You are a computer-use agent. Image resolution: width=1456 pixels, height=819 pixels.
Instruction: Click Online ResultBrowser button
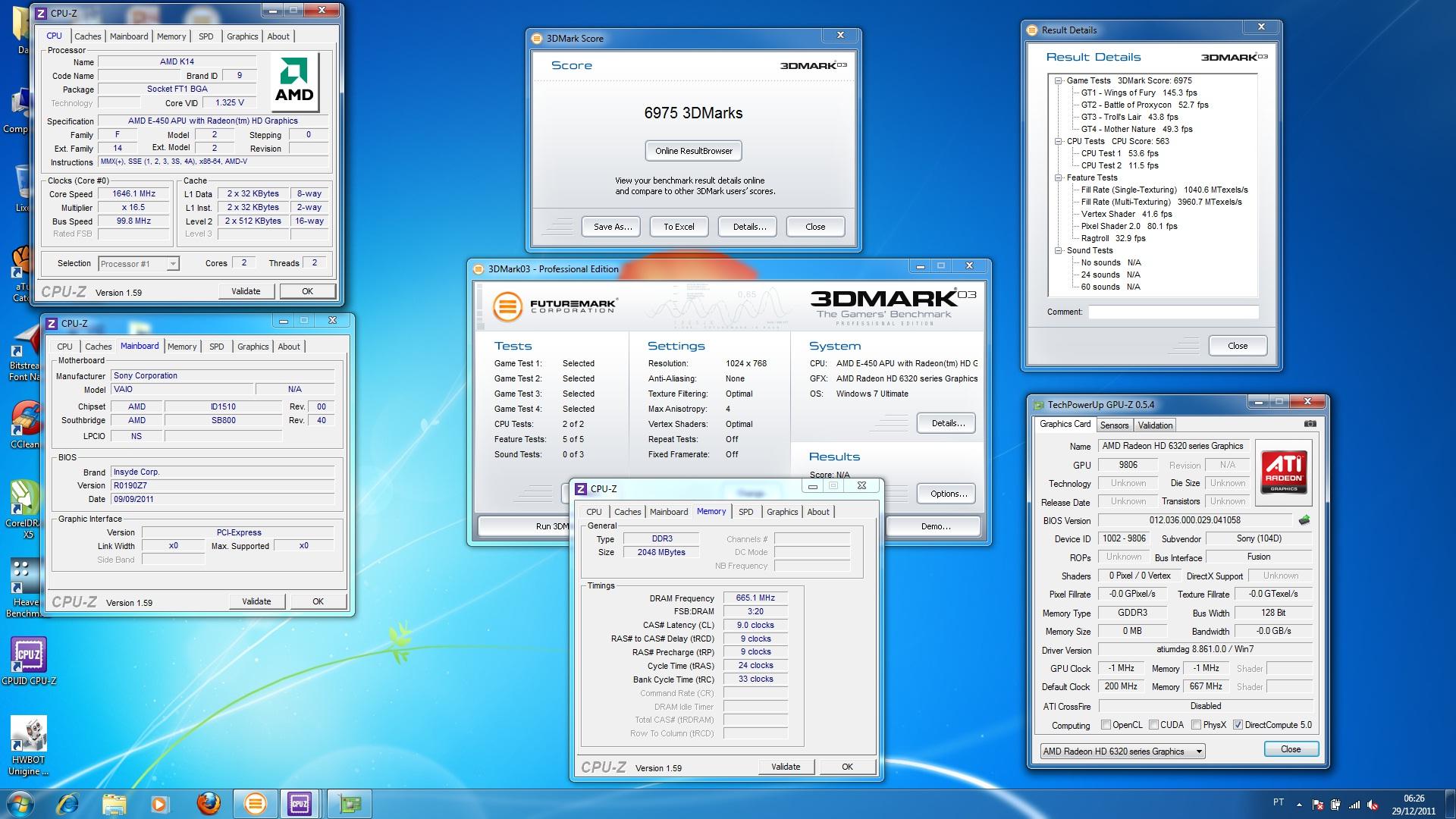[694, 151]
